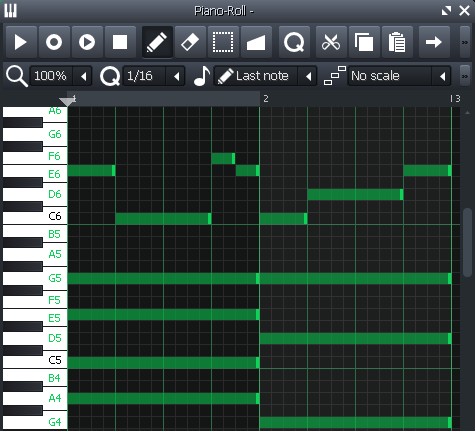This screenshot has width=475, height=431.
Task: Copy selected notes
Action: tap(364, 42)
